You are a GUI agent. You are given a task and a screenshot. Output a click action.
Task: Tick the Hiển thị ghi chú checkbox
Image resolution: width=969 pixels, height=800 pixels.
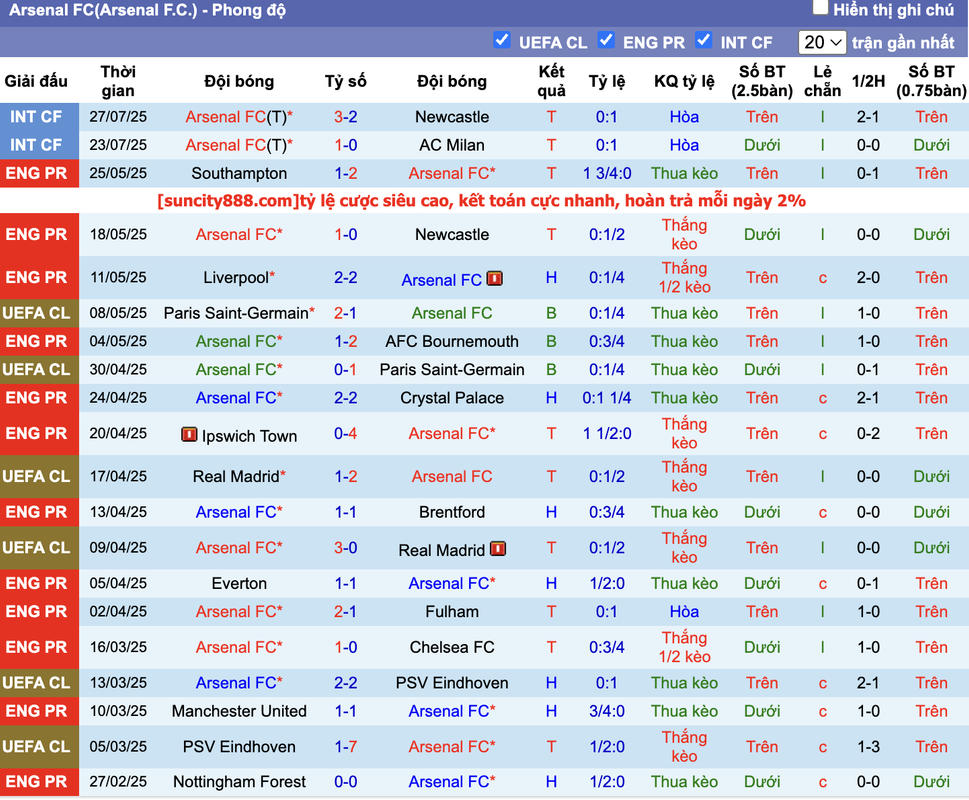point(820,7)
